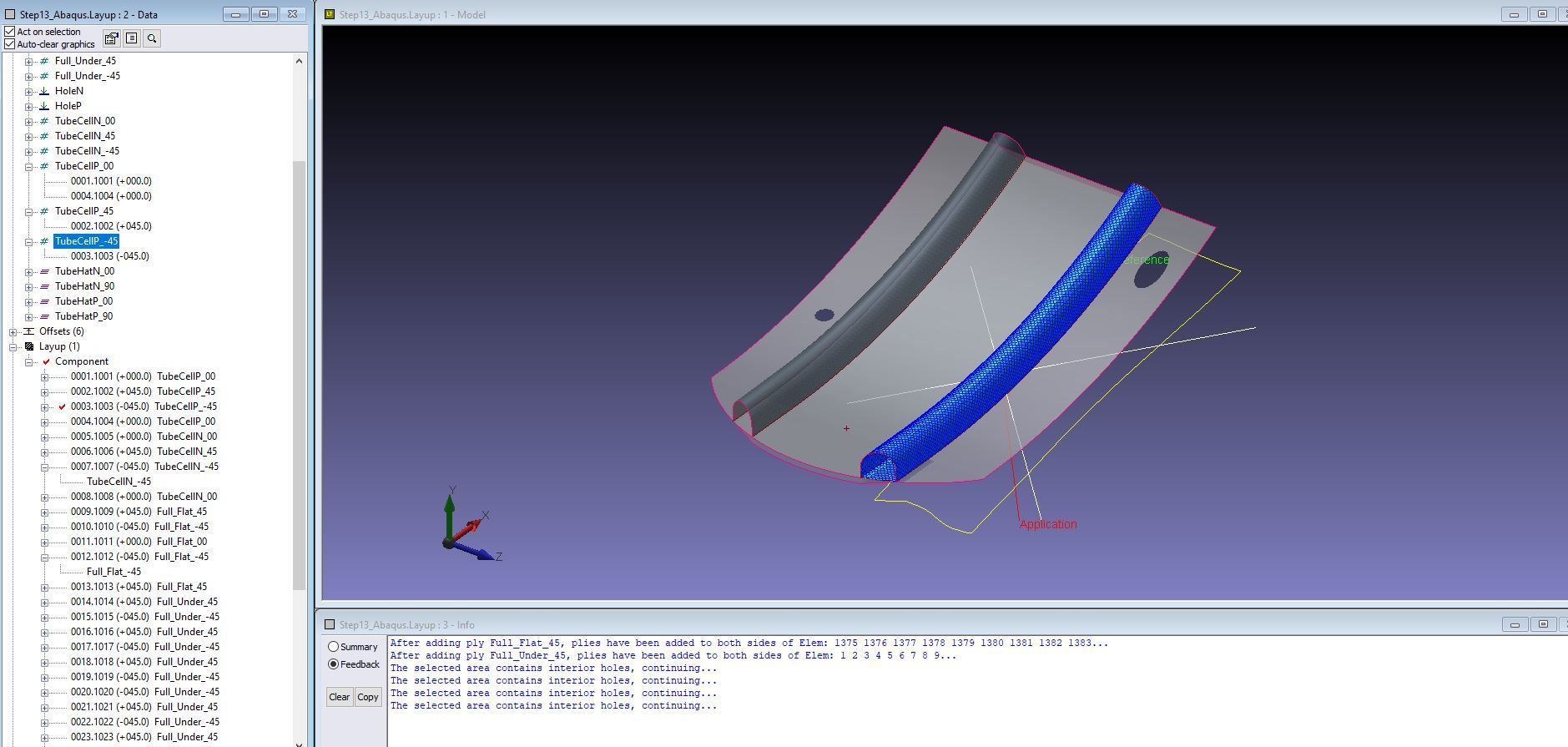Click the Clear button in Info panel
The image size is (1568, 747).
[x=339, y=697]
